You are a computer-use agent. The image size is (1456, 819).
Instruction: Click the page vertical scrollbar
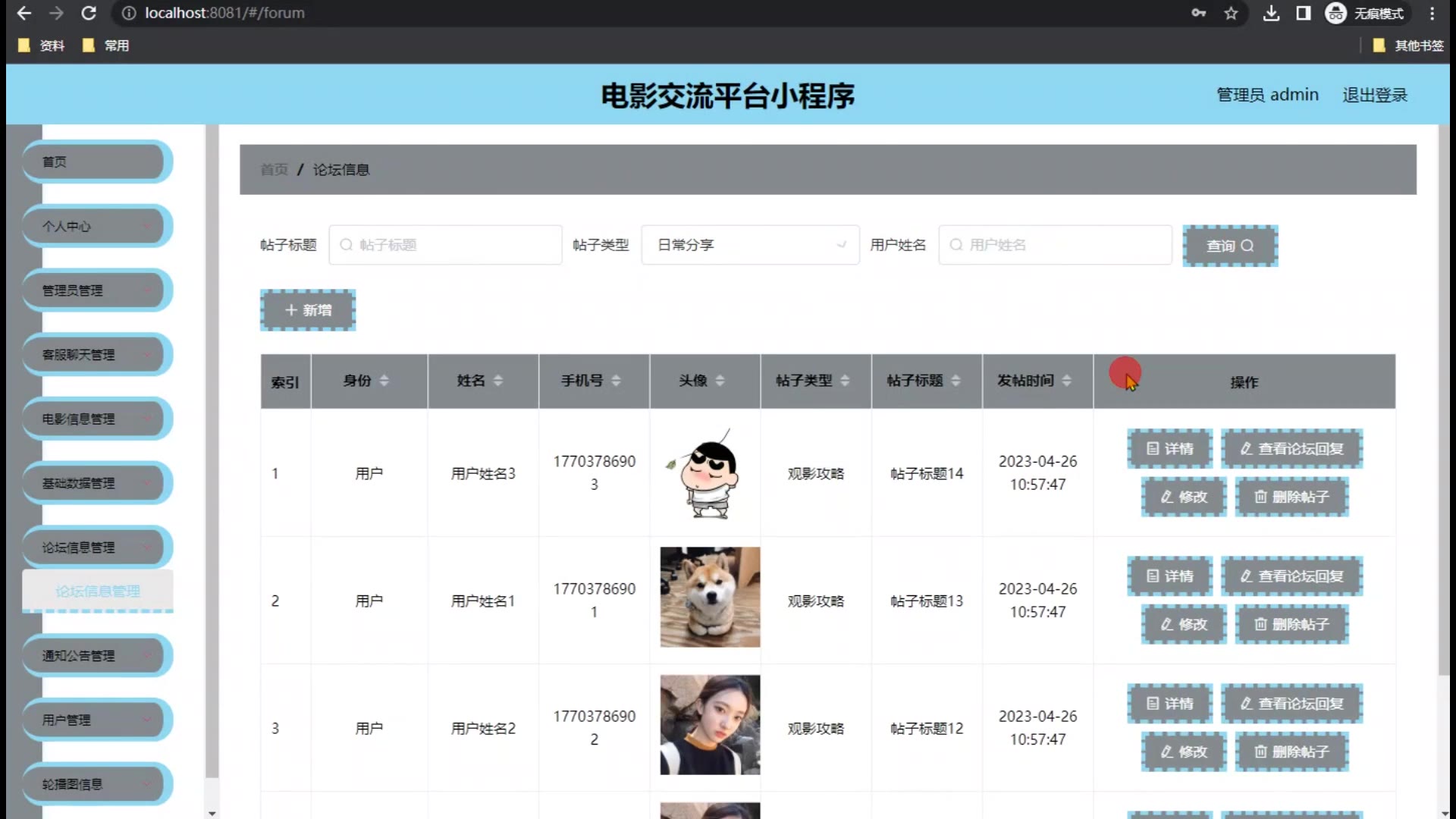click(x=1444, y=400)
